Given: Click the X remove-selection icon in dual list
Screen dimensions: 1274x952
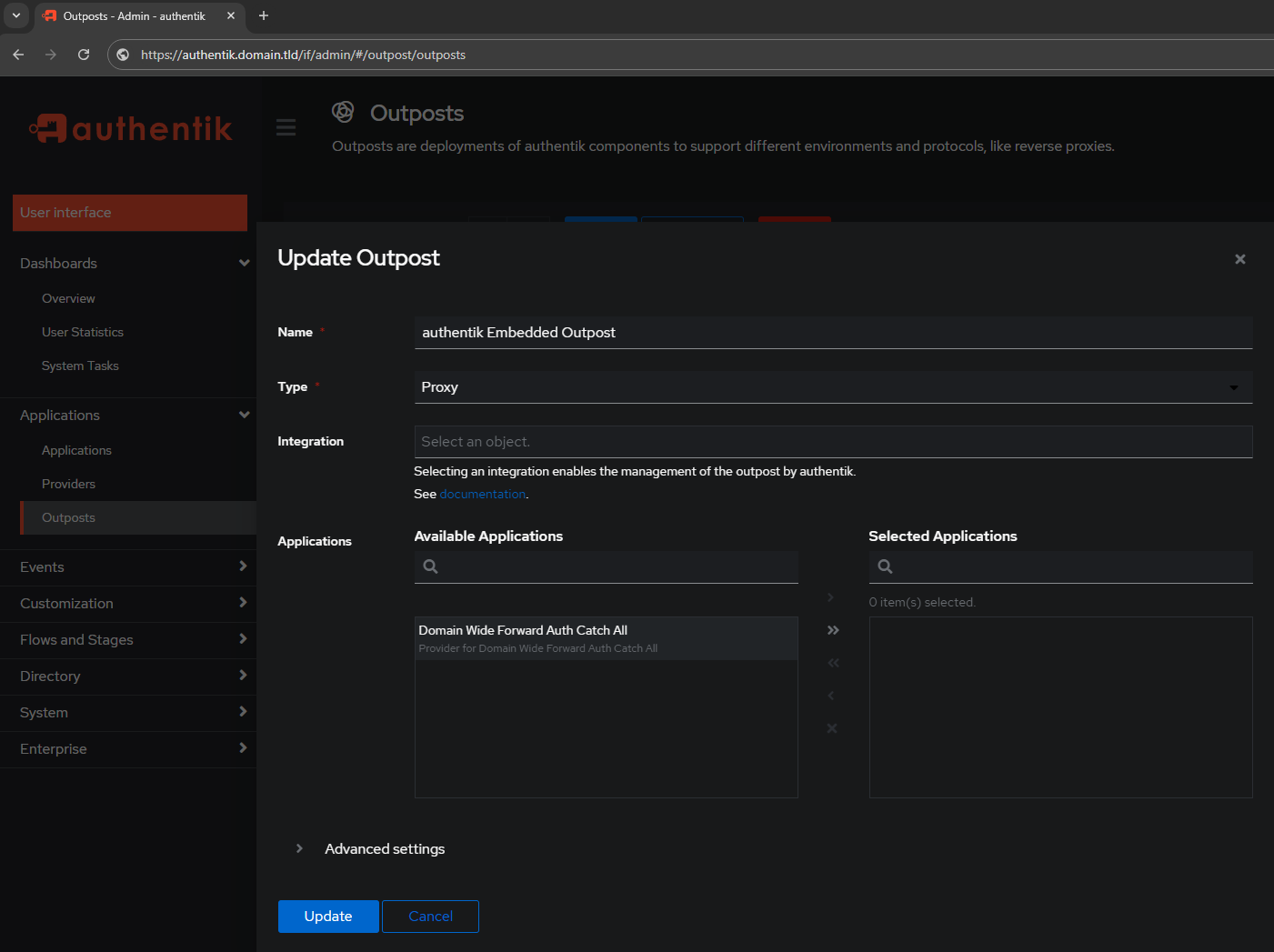Looking at the screenshot, I should tap(831, 728).
